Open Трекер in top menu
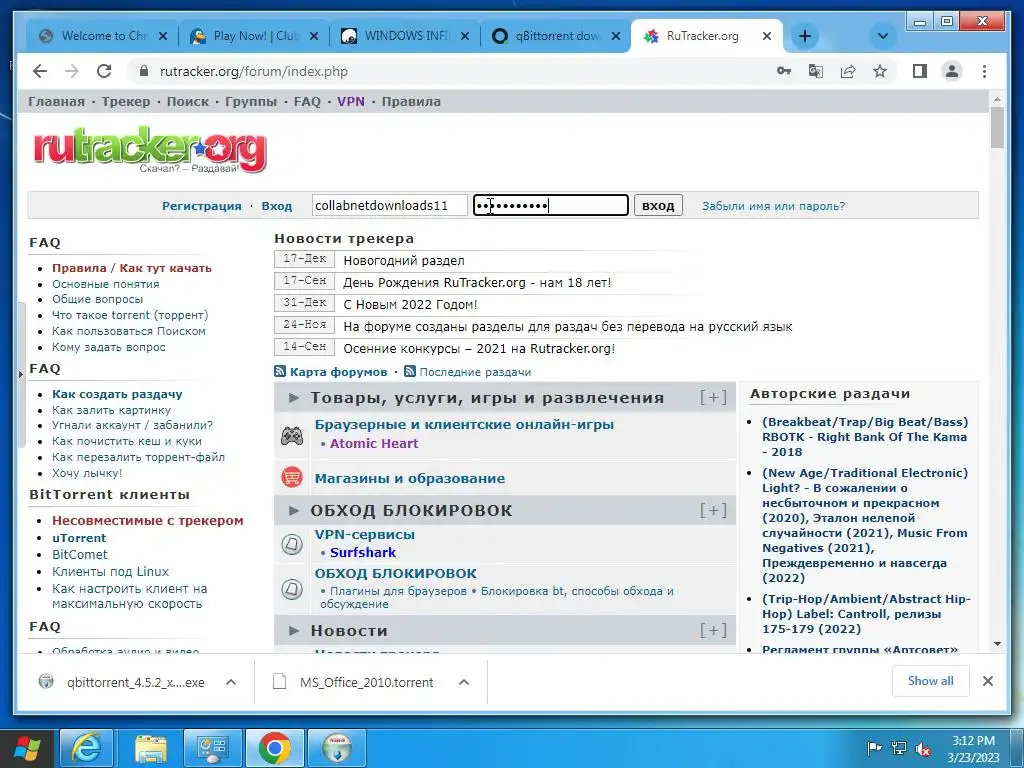Screen dimensions: 1024x768 coord(125,101)
